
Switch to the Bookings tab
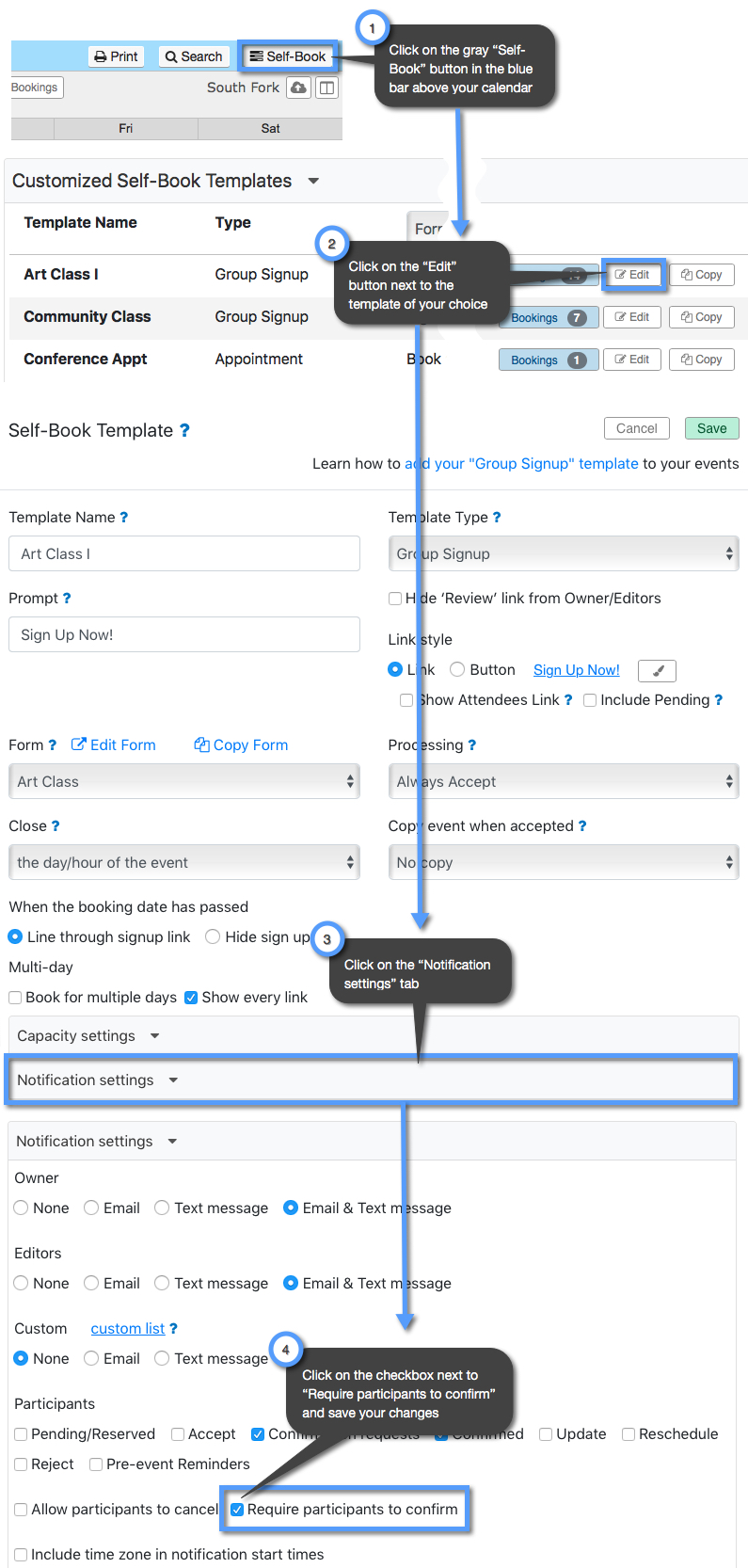click(x=35, y=87)
